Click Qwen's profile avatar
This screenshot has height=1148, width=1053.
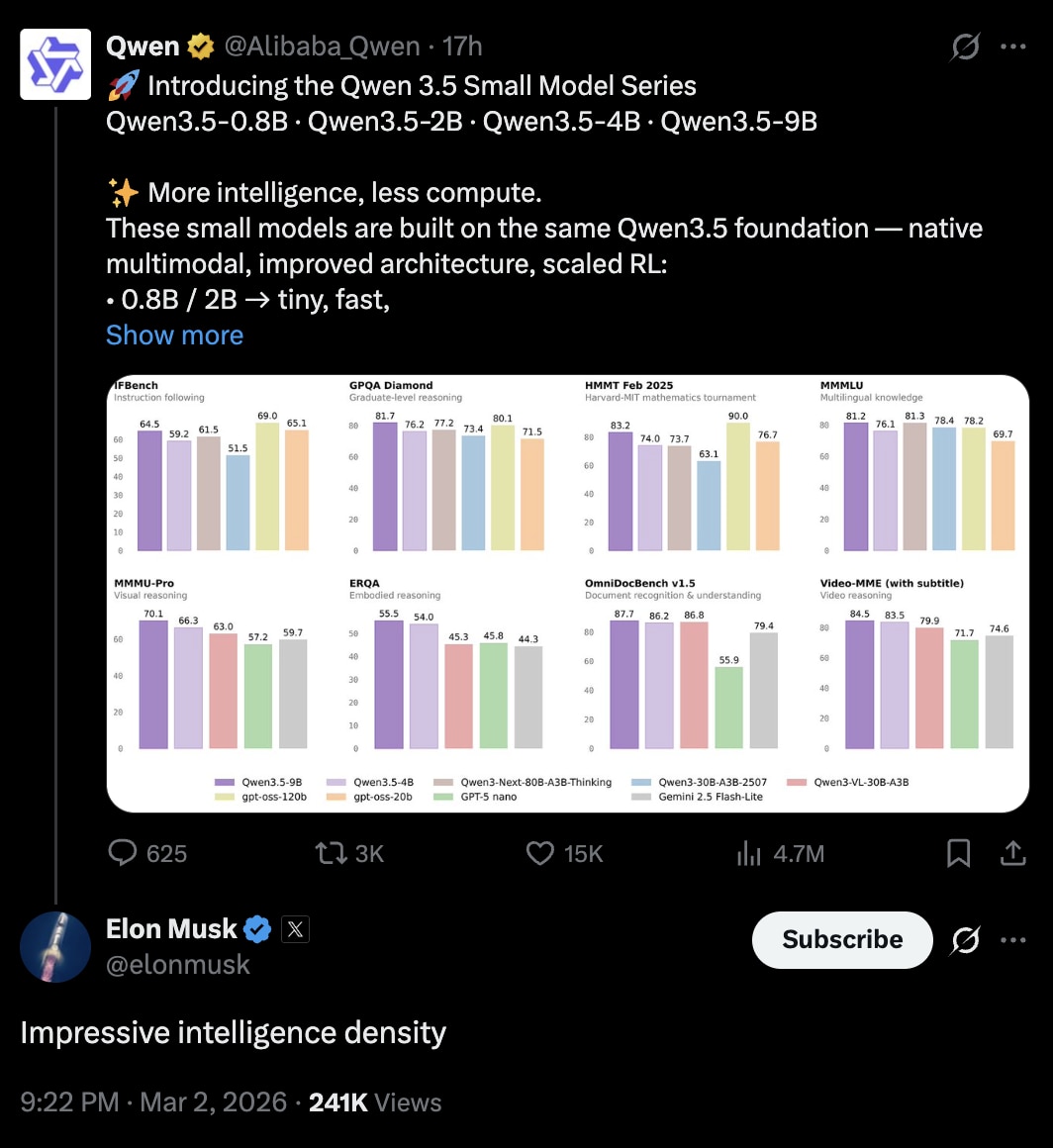click(x=55, y=64)
